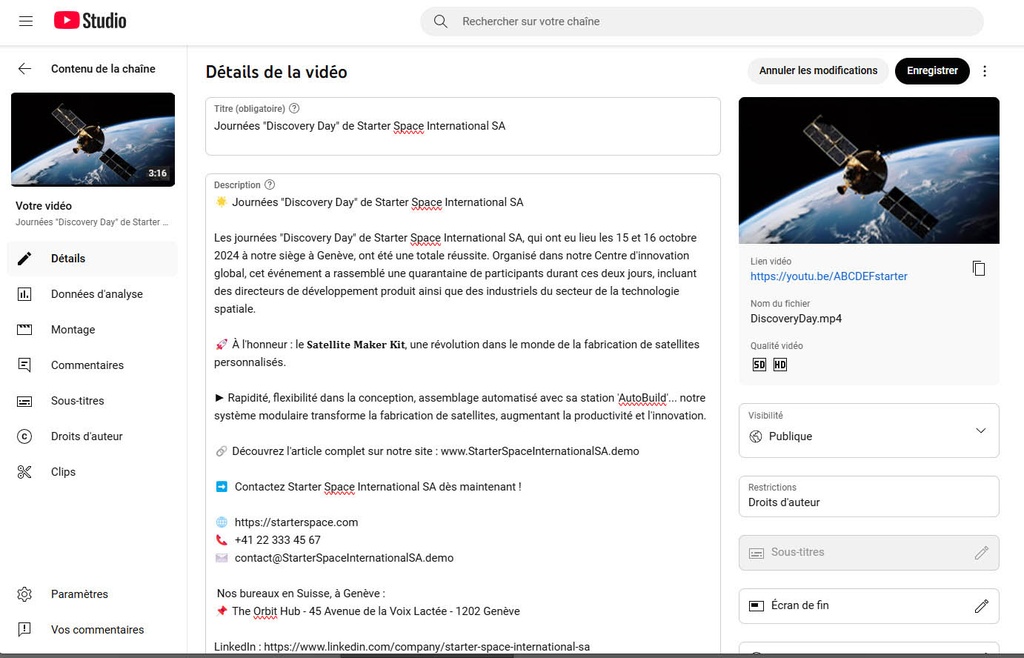This screenshot has width=1024, height=658.
Task: Click the Détails pencil icon in sidebar
Action: [x=24, y=258]
